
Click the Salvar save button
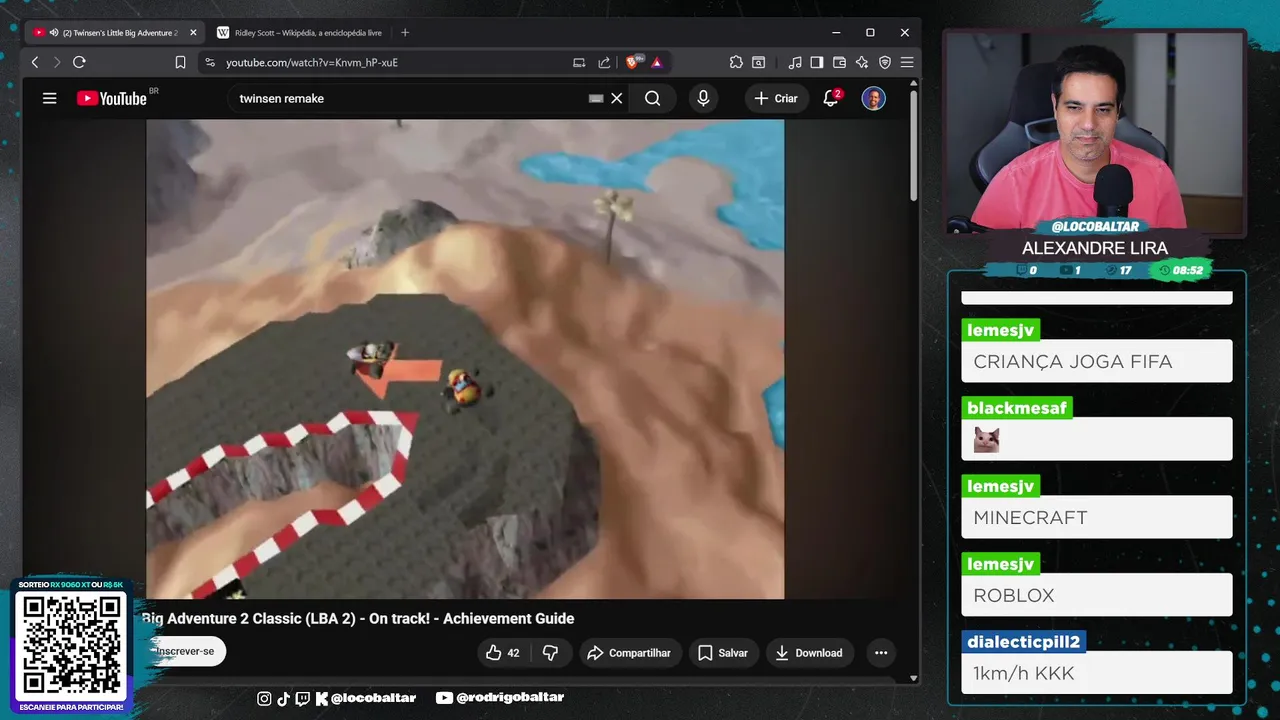723,653
